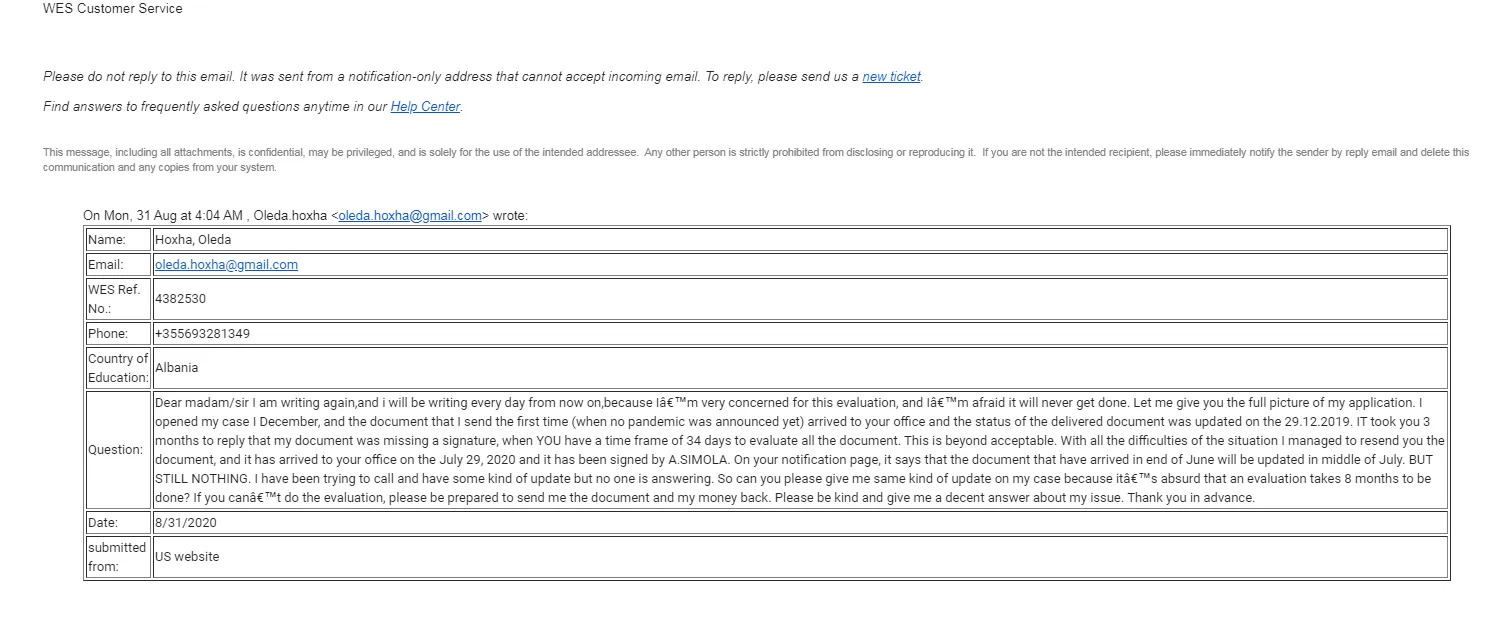Image resolution: width=1505 pixels, height=635 pixels.
Task: Click the "new ticket" link
Action: coord(891,77)
